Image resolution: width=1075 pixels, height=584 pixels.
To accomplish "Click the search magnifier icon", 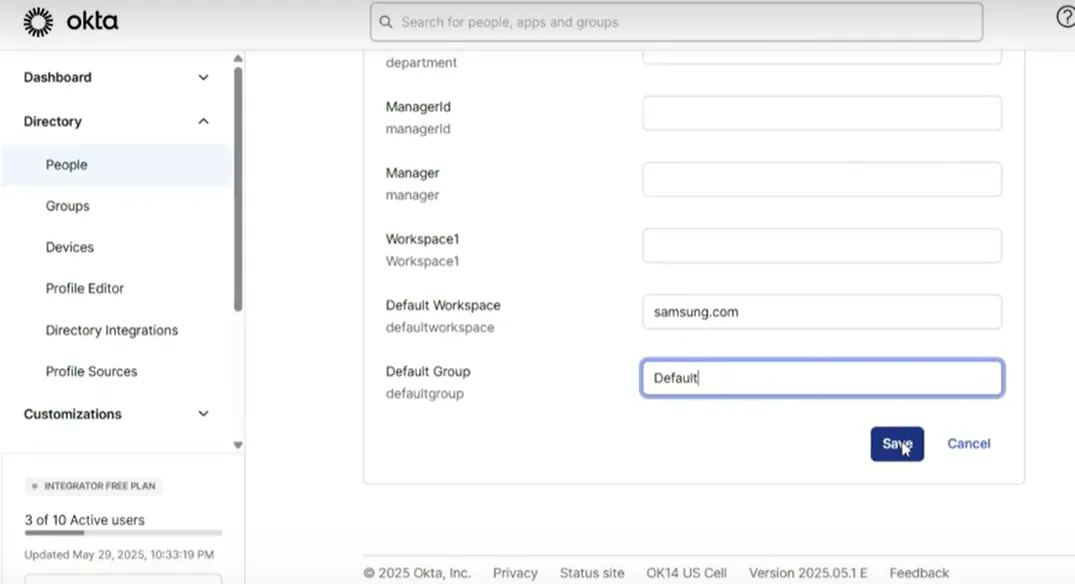I will (x=386, y=22).
